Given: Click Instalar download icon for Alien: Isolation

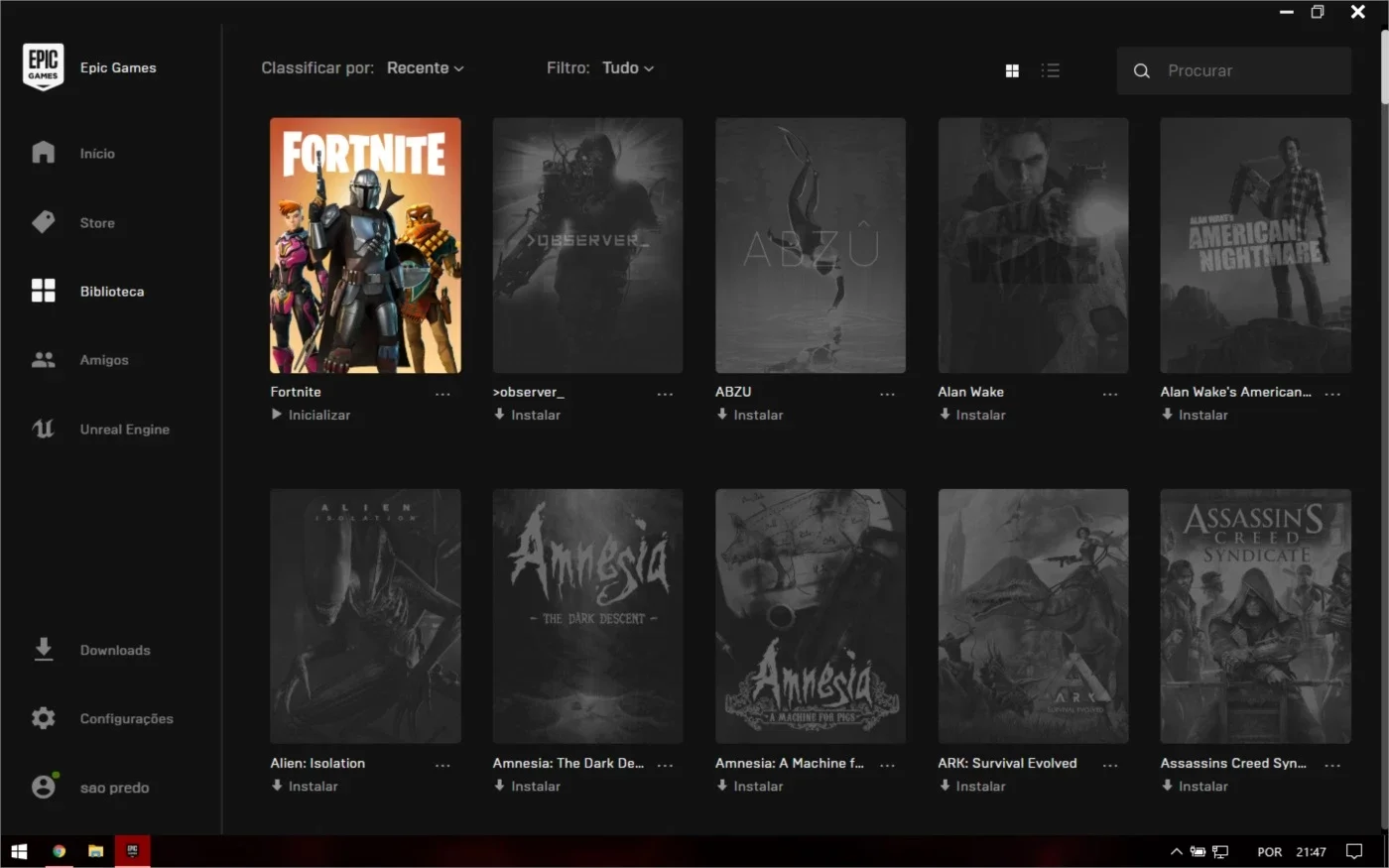Looking at the screenshot, I should (277, 785).
